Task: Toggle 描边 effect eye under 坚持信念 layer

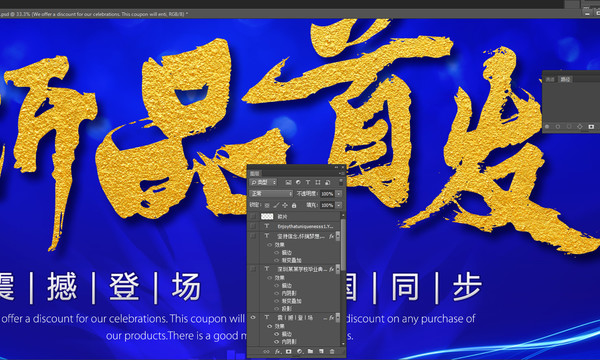Action: (277, 252)
